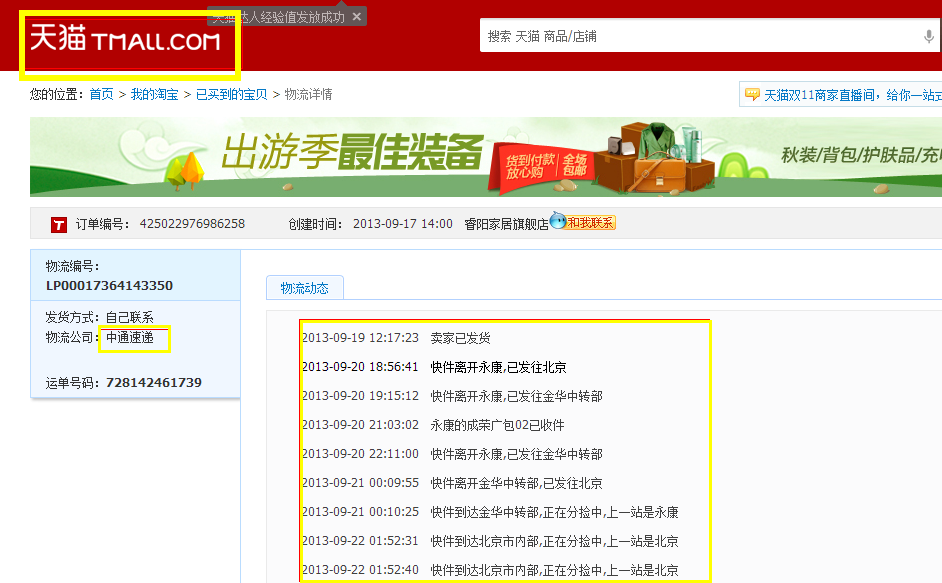Click the 01:52:40 entry 快件到达北京市内部
The width and height of the screenshot is (942, 583).
pyautogui.click(x=554, y=570)
